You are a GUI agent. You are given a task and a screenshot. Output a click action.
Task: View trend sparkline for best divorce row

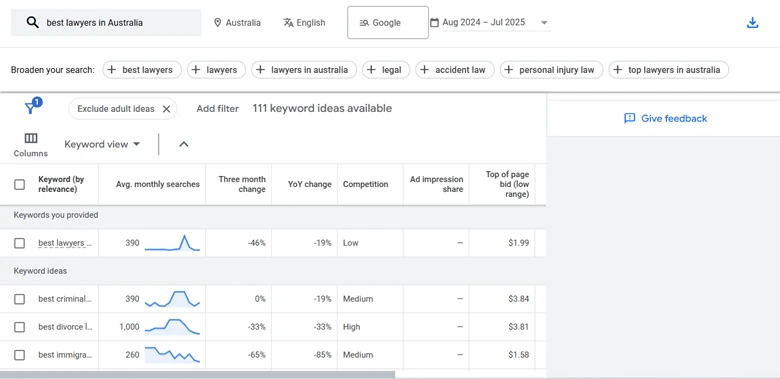click(172, 327)
